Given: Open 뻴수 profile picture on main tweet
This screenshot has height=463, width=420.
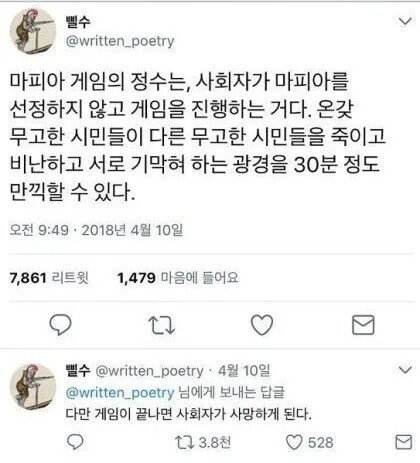Looking at the screenshot, I should tap(33, 31).
